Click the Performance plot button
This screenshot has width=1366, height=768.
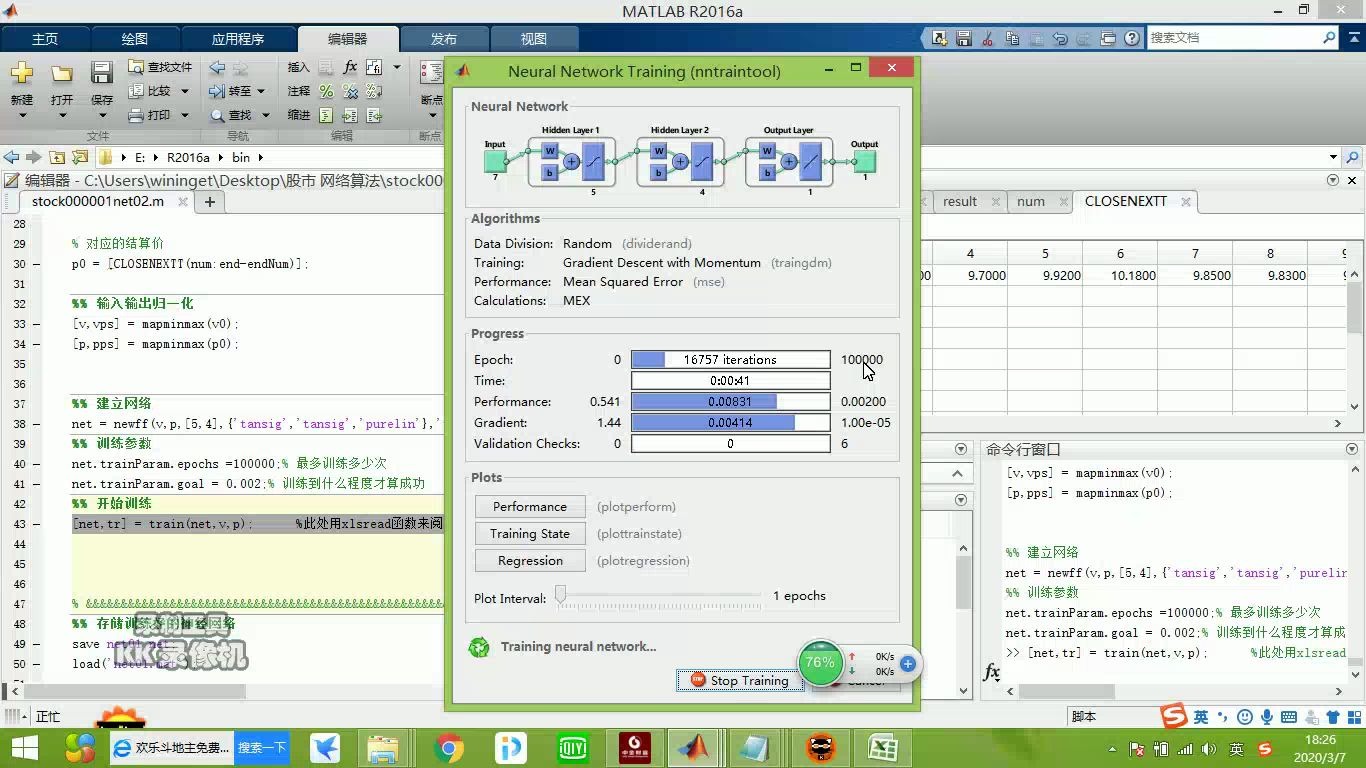(x=530, y=507)
